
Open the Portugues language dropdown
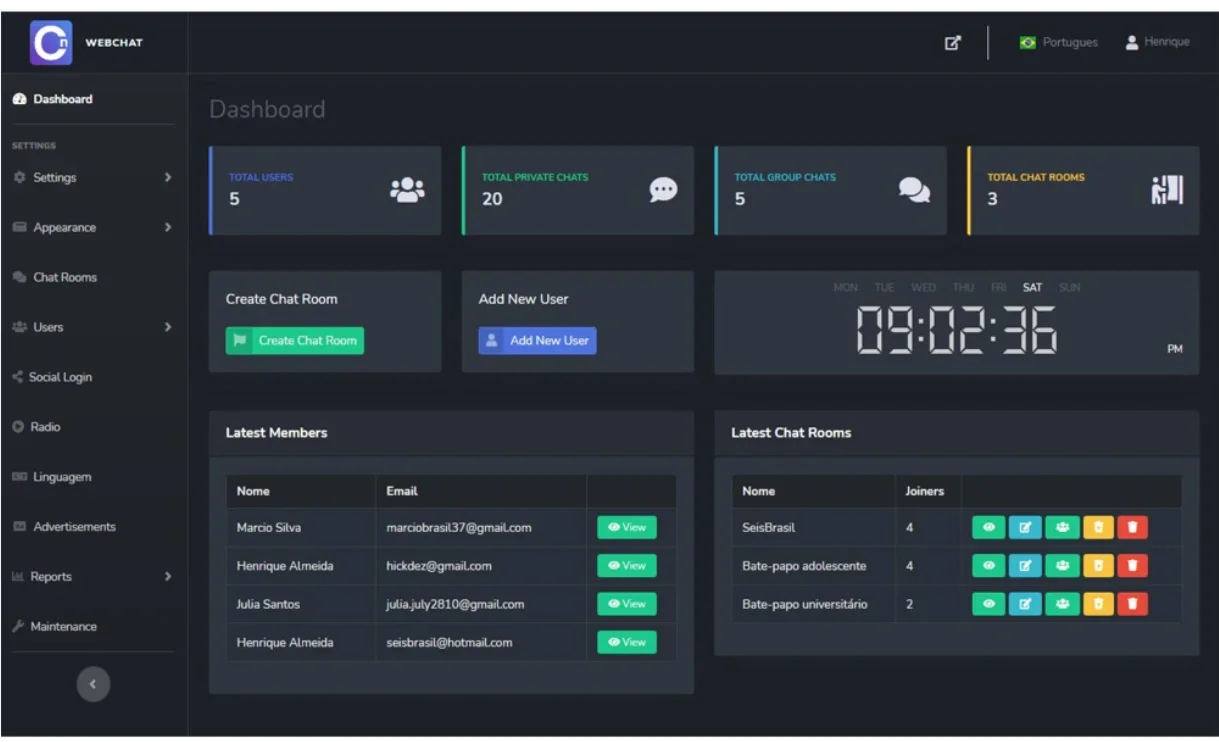point(1059,43)
